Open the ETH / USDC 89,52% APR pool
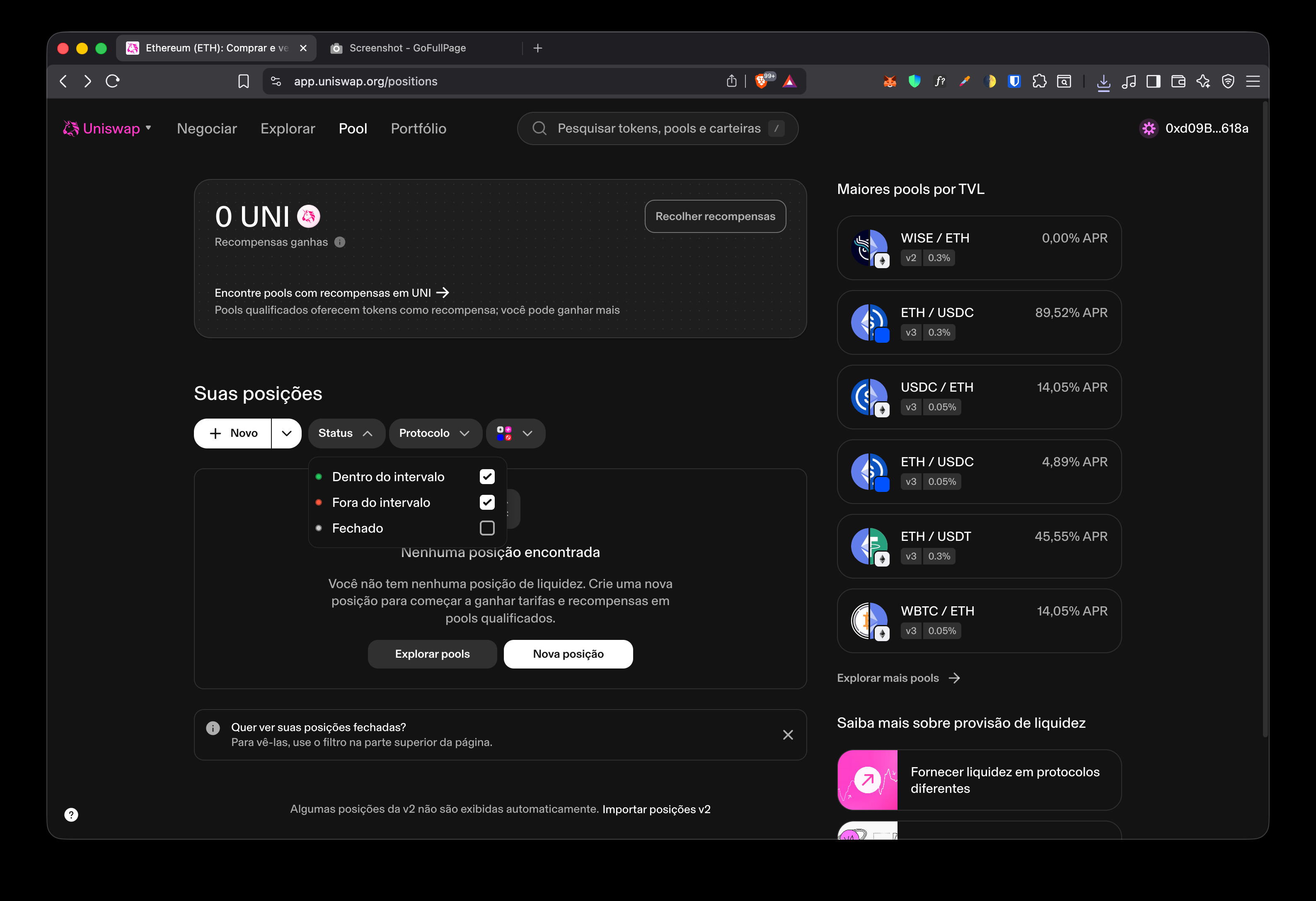1316x901 pixels. tap(979, 322)
